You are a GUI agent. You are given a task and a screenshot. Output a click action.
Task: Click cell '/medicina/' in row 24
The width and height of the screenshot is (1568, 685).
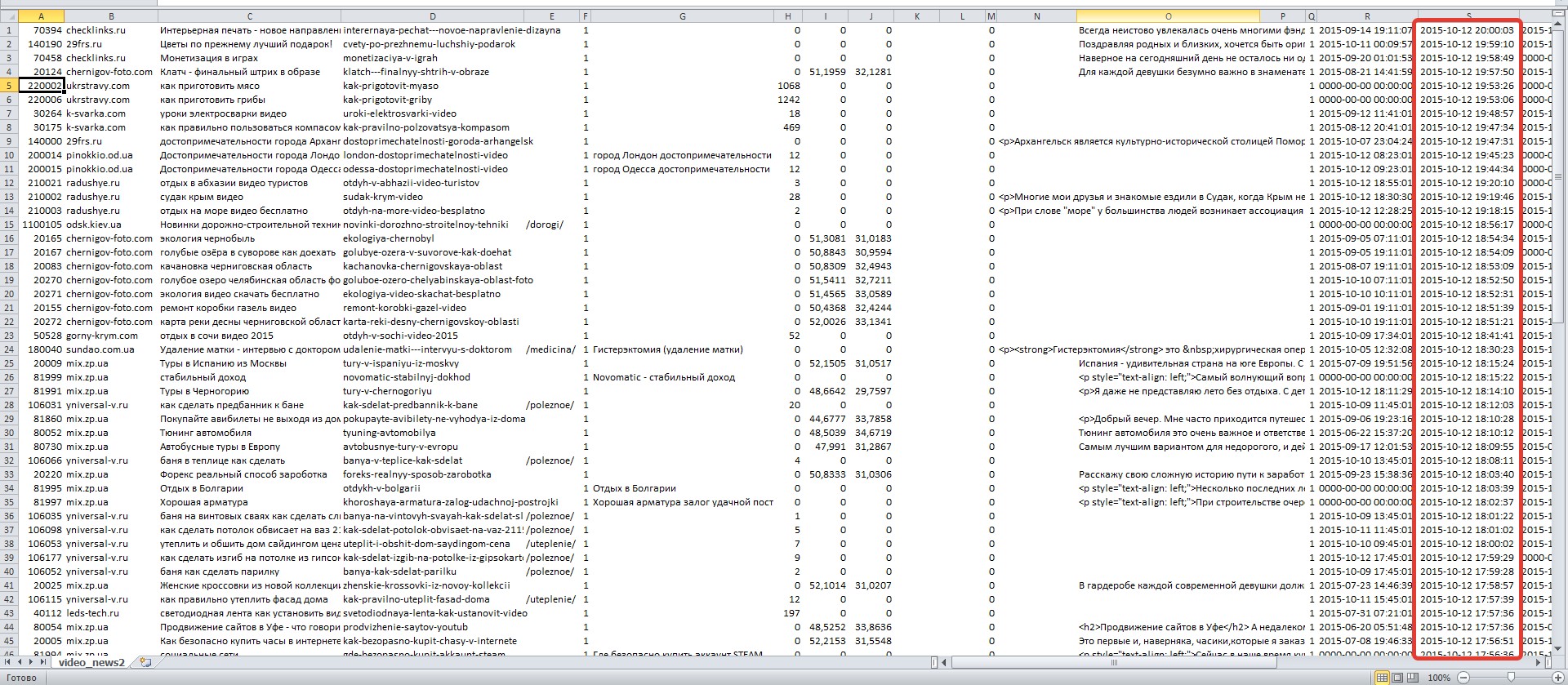(x=551, y=349)
